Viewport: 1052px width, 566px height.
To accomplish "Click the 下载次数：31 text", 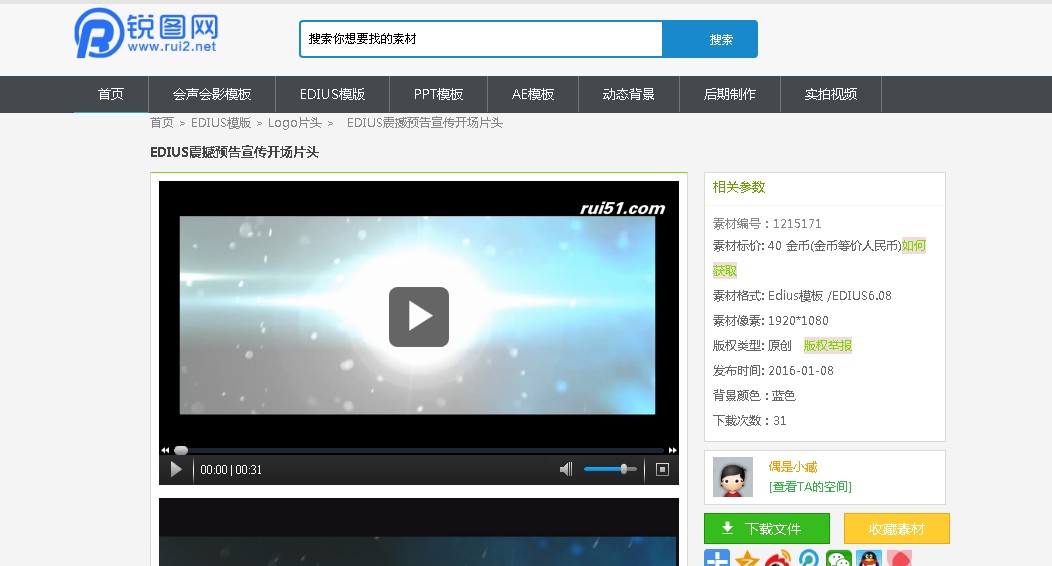I will (x=749, y=420).
